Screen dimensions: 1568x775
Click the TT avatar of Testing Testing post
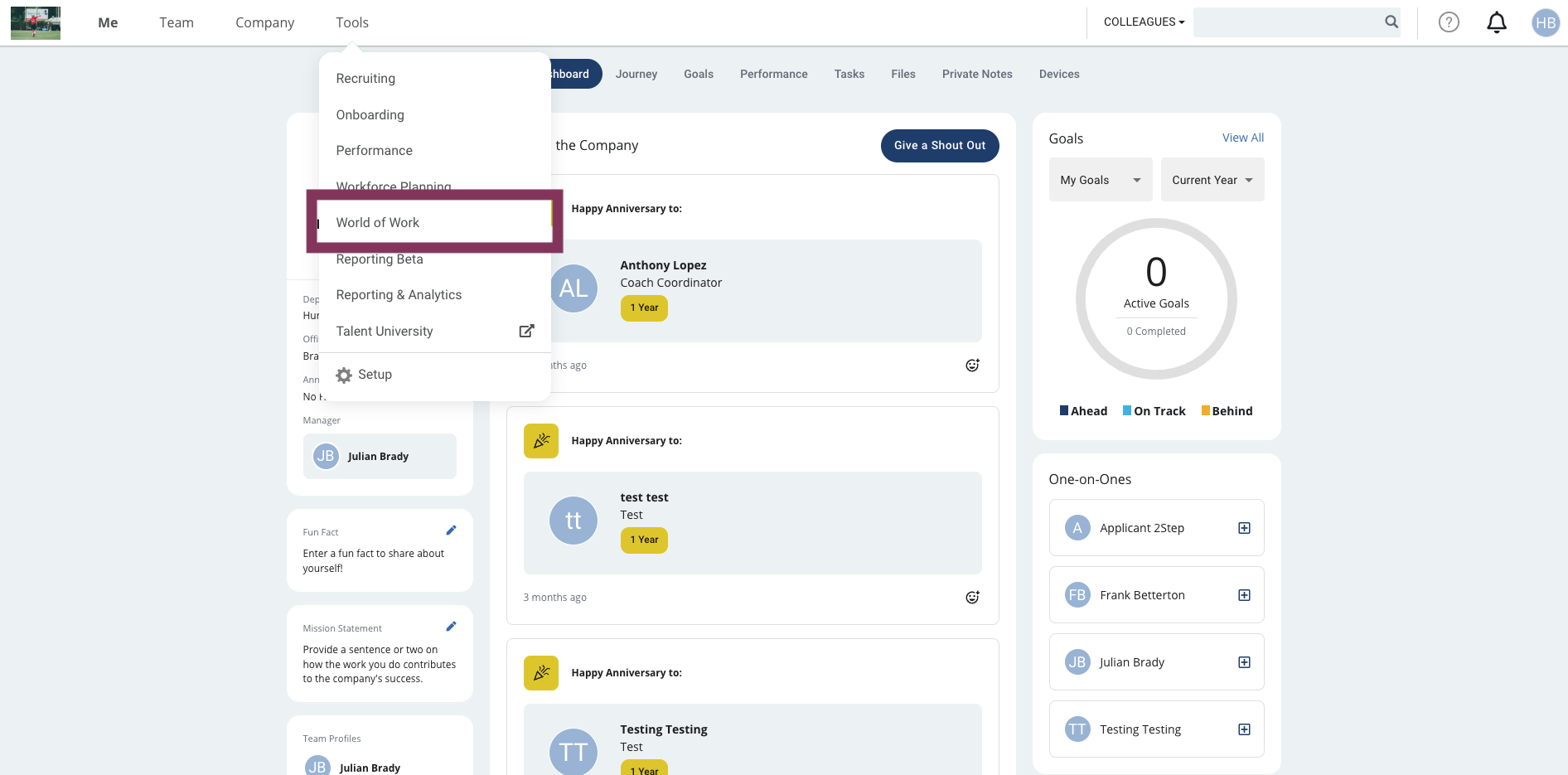tap(573, 752)
